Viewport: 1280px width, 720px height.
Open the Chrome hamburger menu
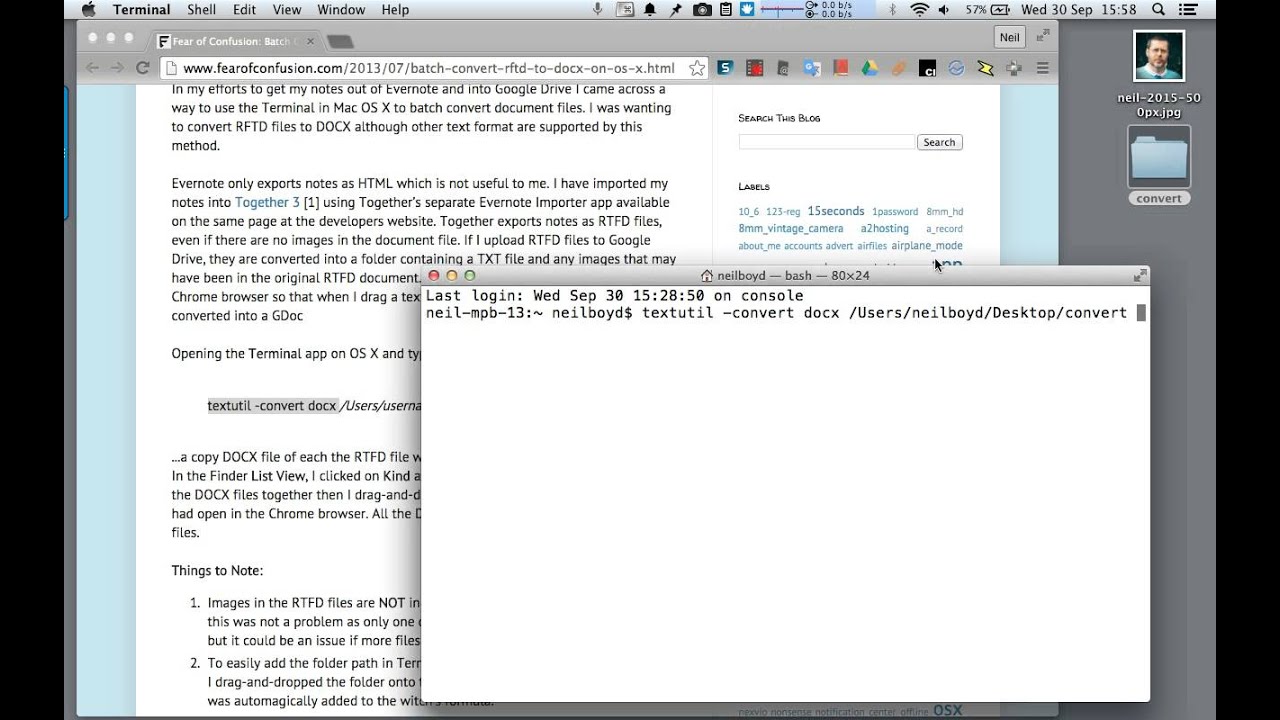coord(1042,68)
